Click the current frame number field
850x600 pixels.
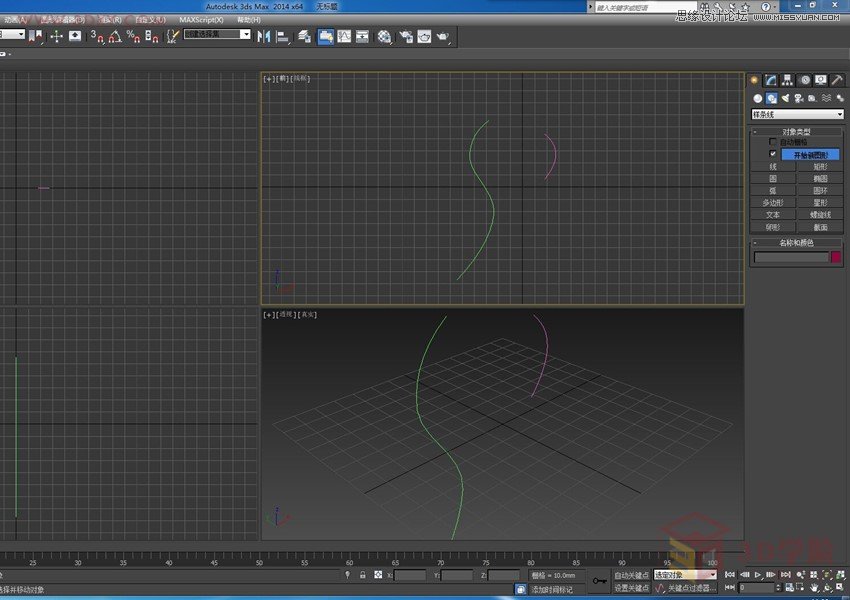click(x=755, y=587)
